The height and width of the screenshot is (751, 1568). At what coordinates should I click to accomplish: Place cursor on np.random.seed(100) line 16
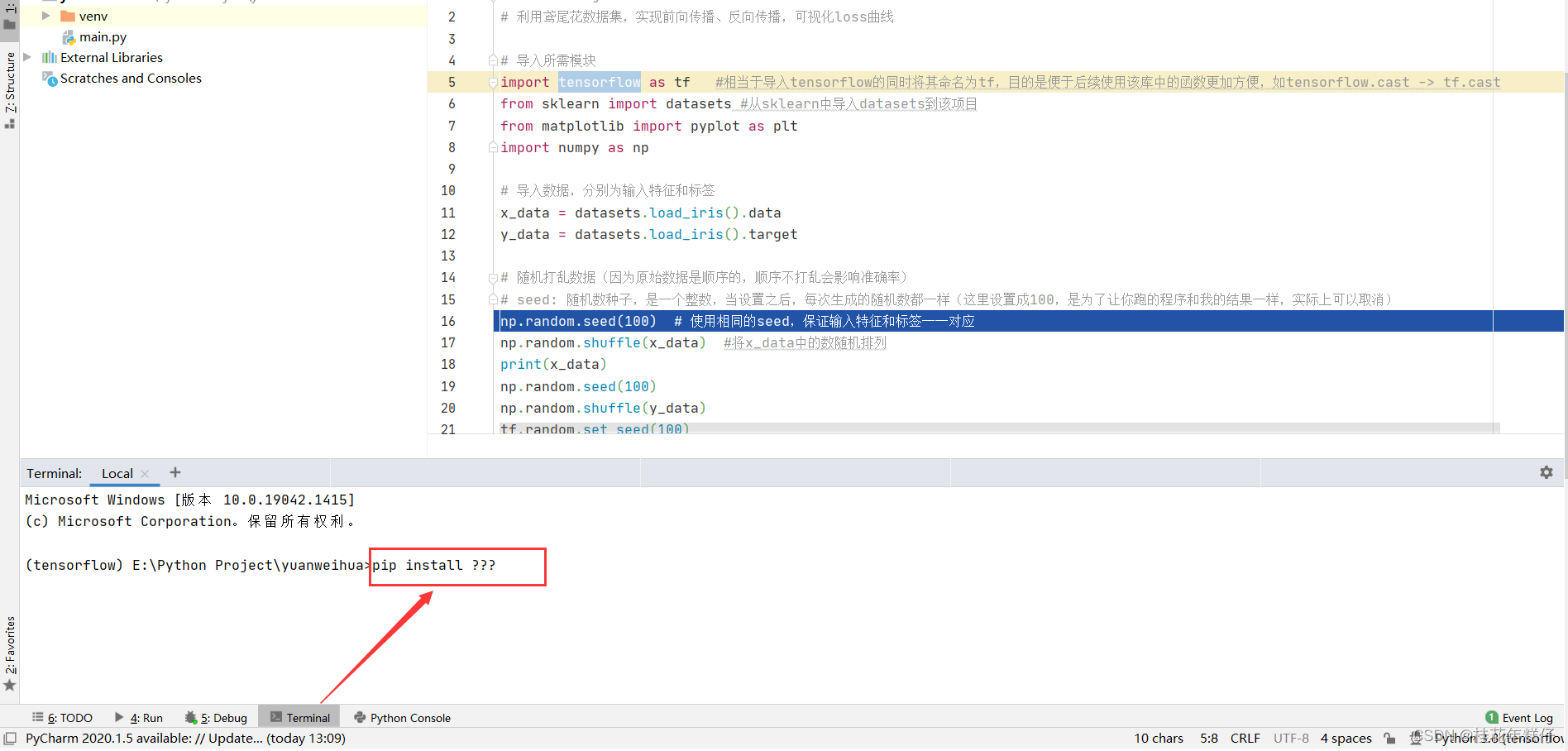click(x=578, y=321)
